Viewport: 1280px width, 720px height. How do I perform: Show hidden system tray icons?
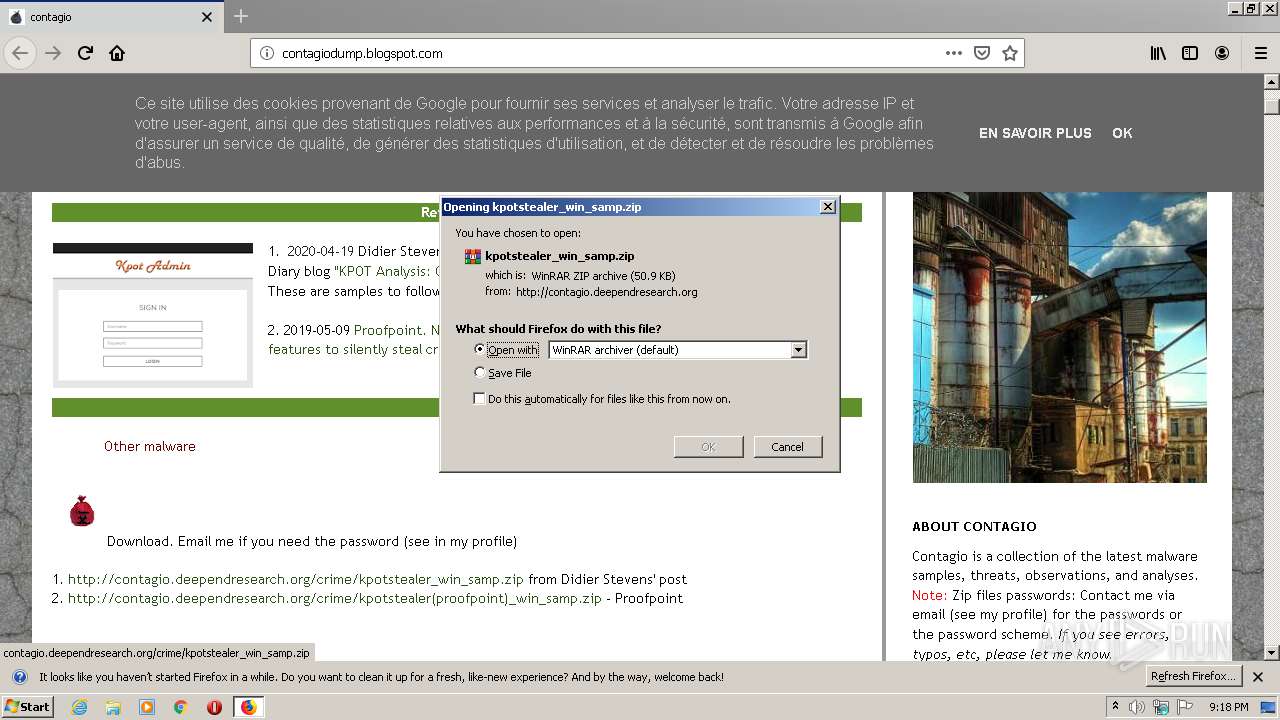1116,707
